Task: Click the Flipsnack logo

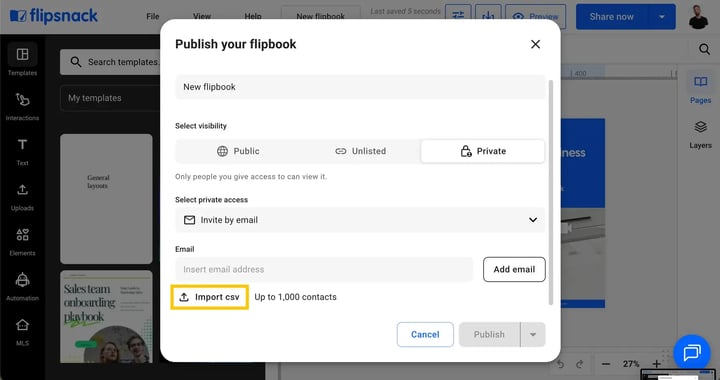Action: pos(54,16)
